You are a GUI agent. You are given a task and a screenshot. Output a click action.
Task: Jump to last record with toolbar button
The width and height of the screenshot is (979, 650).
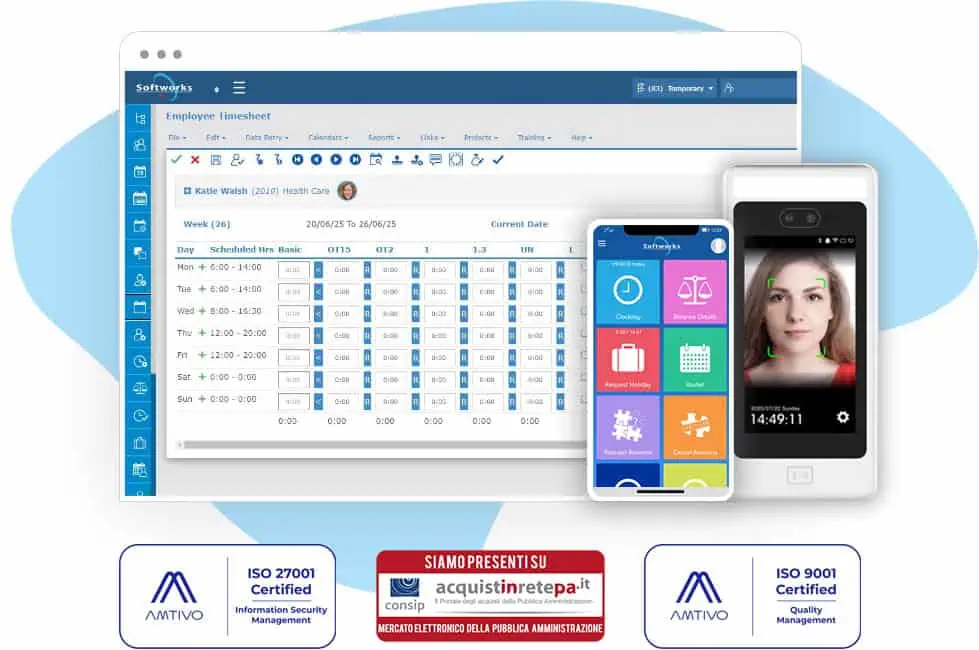[355, 160]
